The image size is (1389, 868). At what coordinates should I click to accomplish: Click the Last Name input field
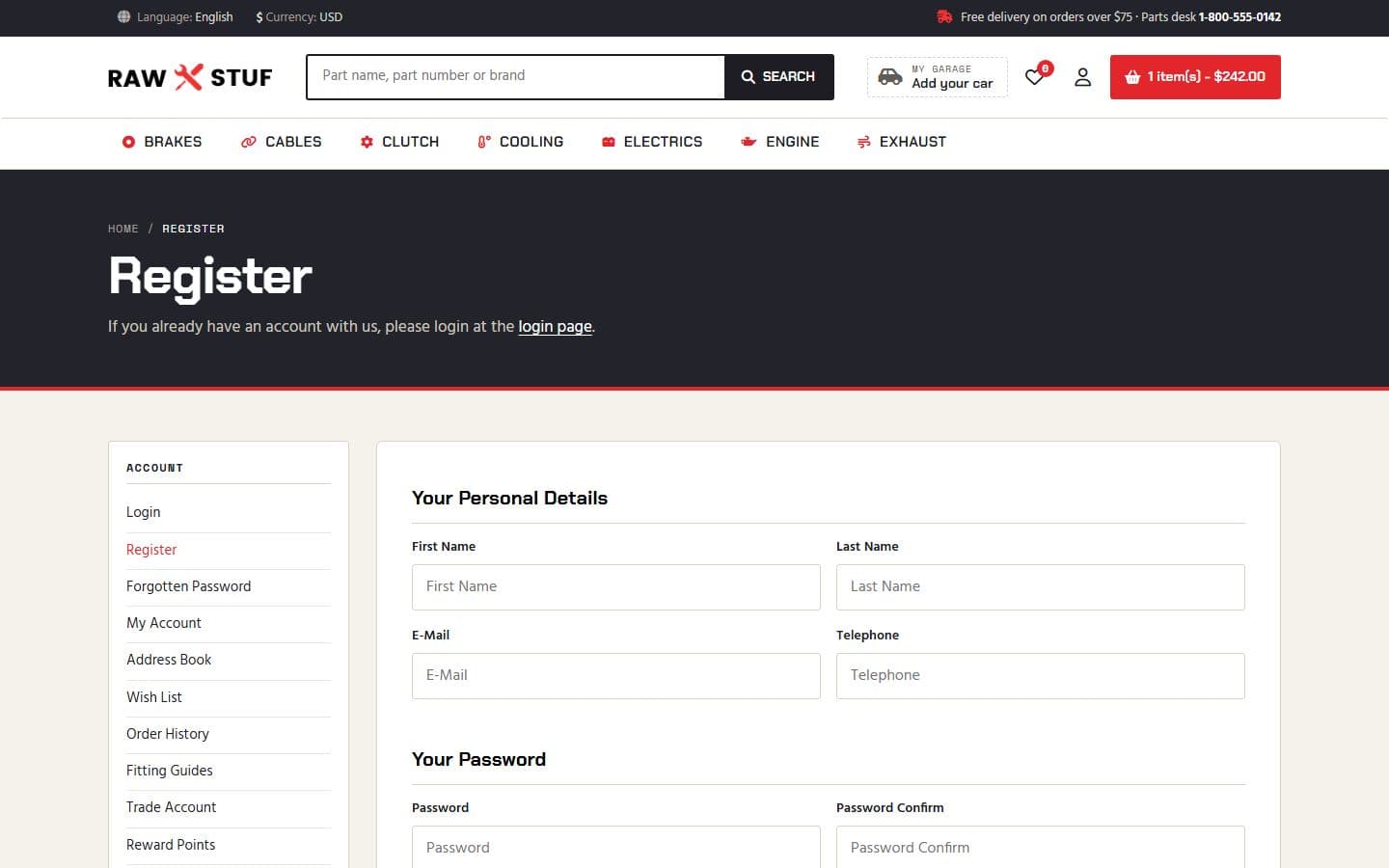(1041, 587)
